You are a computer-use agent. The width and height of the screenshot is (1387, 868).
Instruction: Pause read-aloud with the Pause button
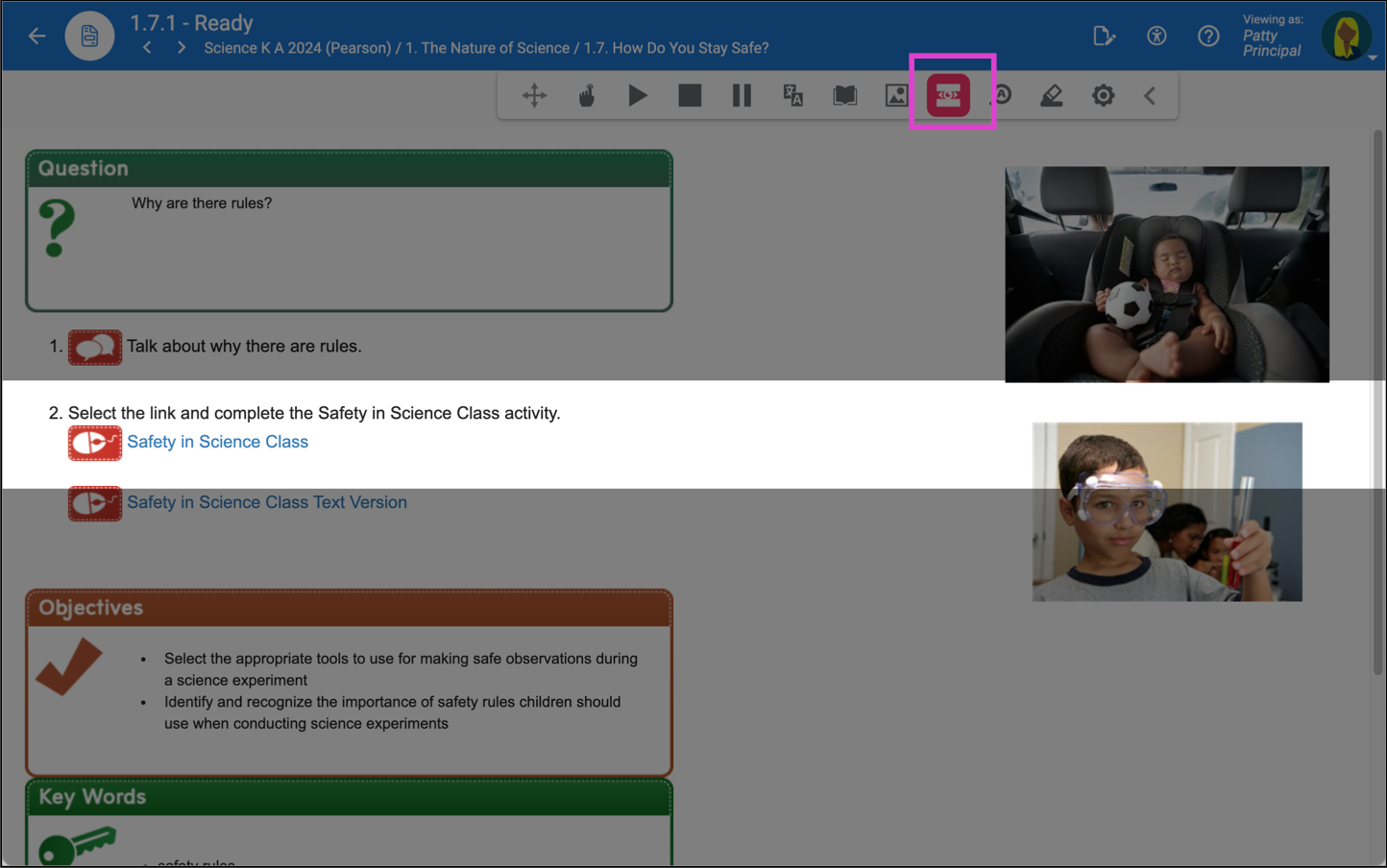click(742, 95)
